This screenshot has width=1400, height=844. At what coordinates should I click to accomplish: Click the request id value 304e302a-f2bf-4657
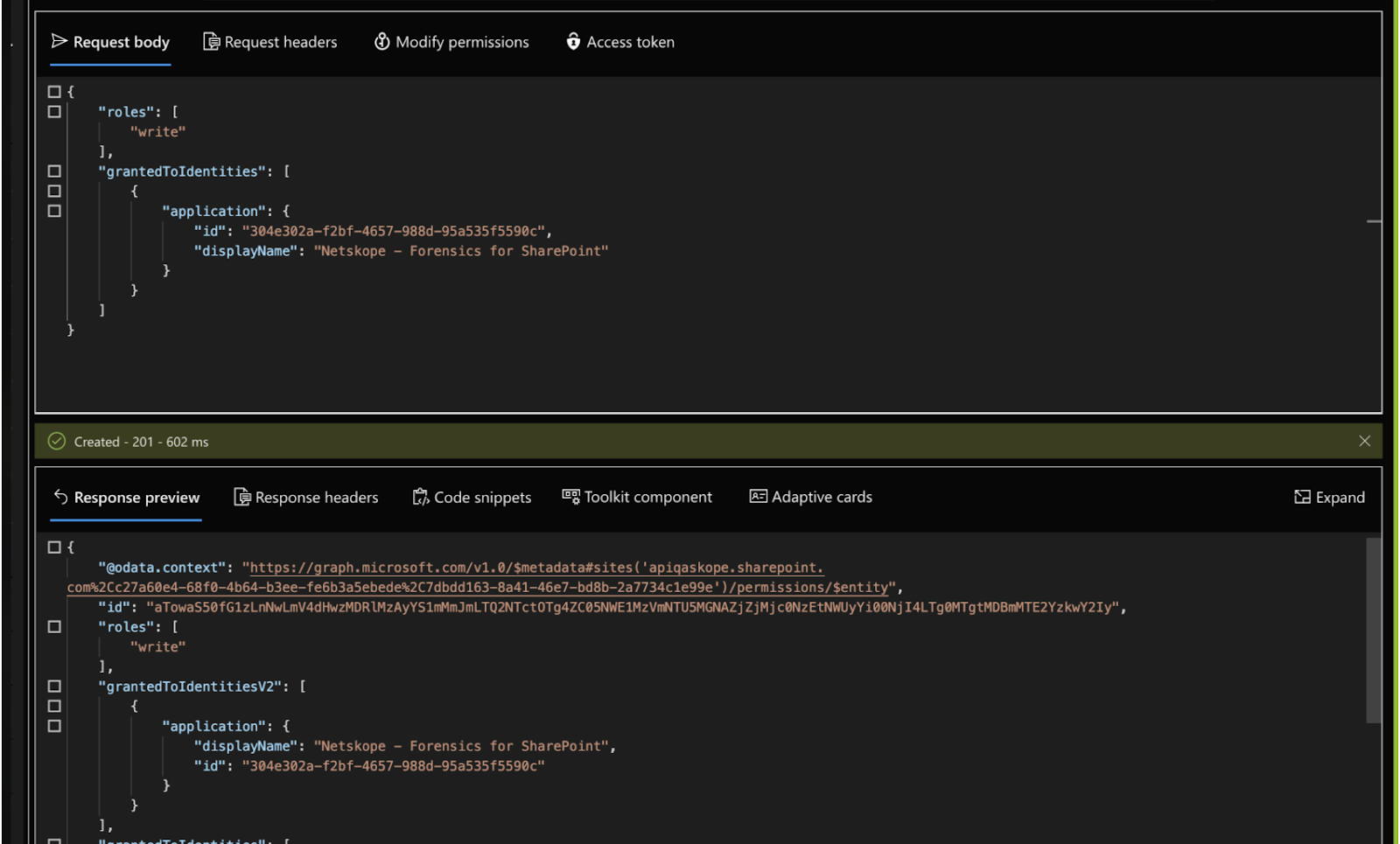394,232
